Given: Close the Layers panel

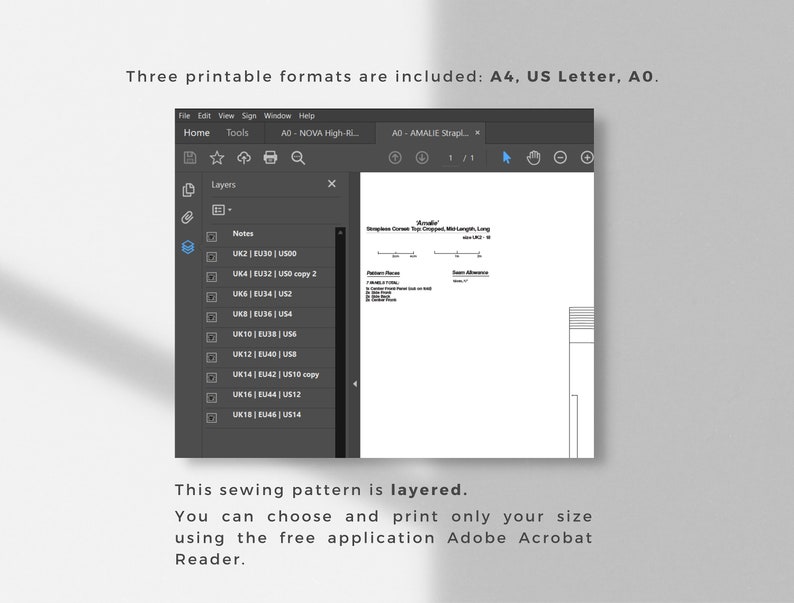Looking at the screenshot, I should click(x=332, y=184).
